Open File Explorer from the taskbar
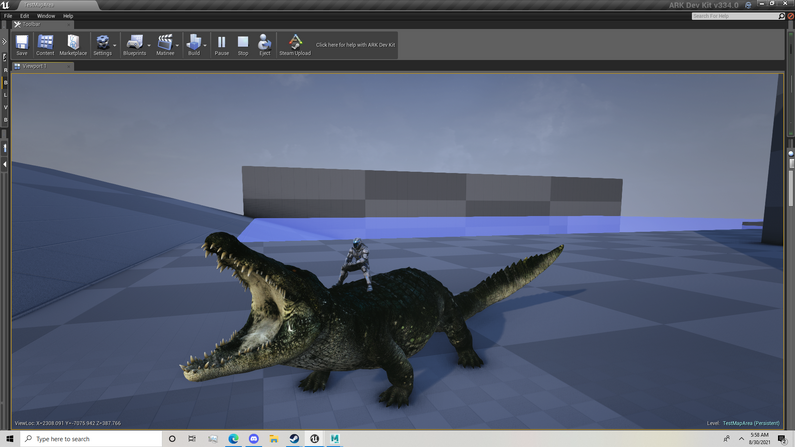The image size is (795, 447). [x=274, y=439]
